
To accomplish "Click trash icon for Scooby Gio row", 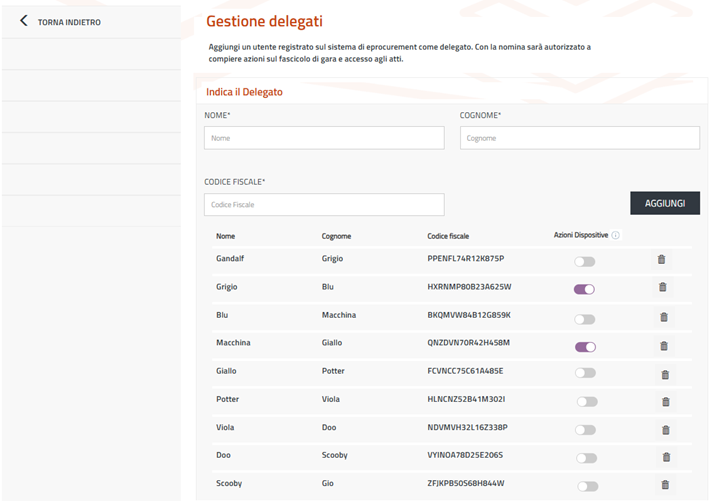I will coord(665,485).
